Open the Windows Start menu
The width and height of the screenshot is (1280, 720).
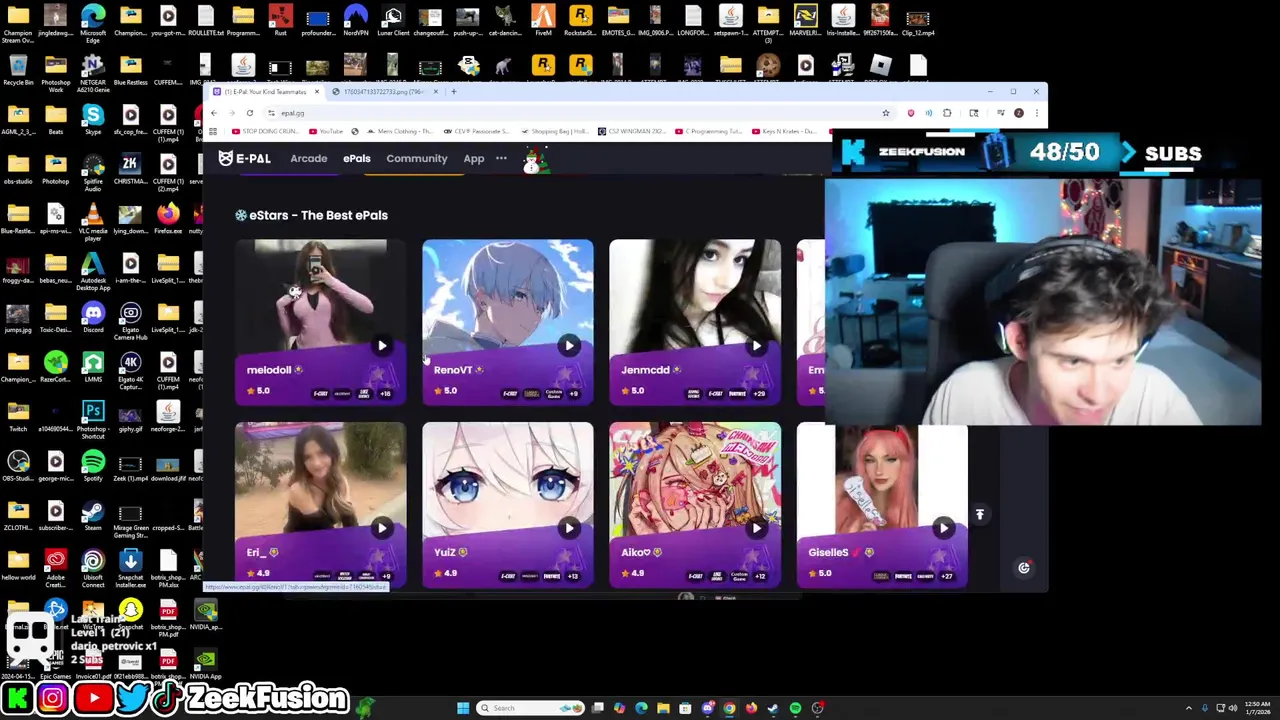tap(463, 708)
